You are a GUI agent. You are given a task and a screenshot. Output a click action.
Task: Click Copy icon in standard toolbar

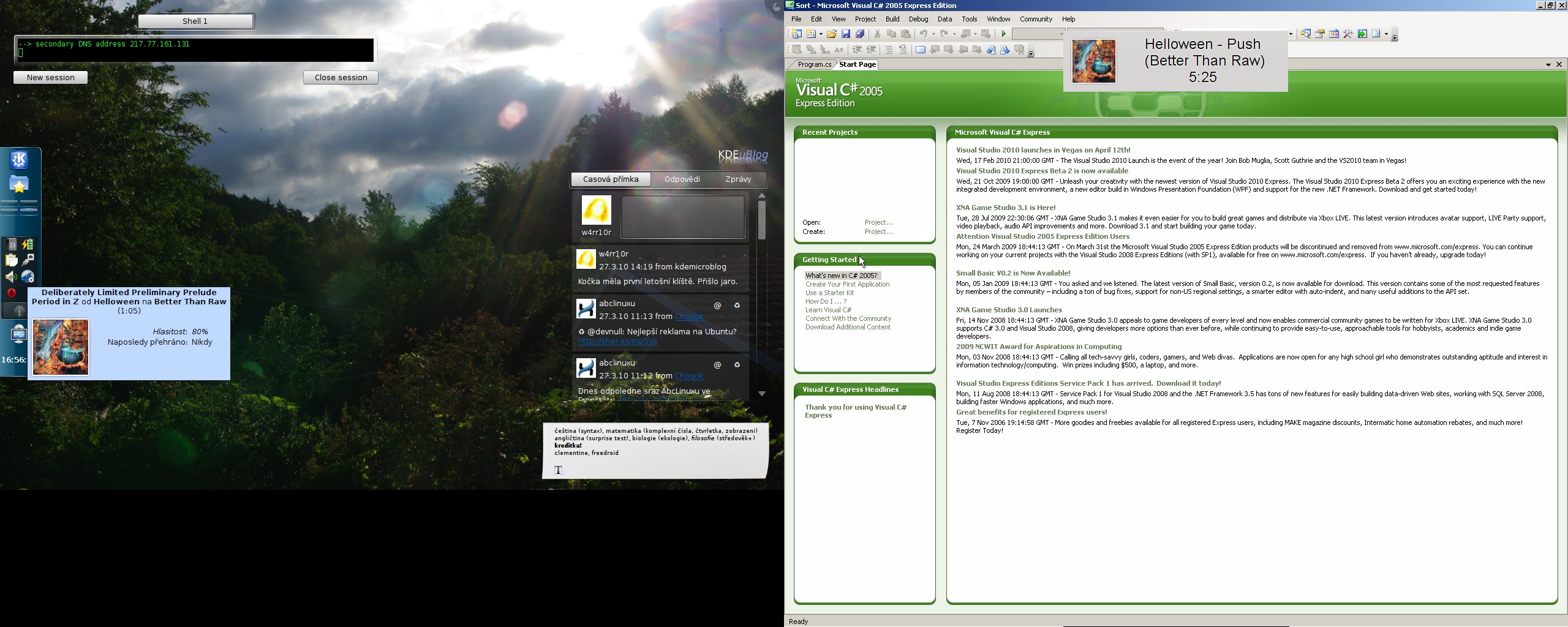click(x=892, y=34)
